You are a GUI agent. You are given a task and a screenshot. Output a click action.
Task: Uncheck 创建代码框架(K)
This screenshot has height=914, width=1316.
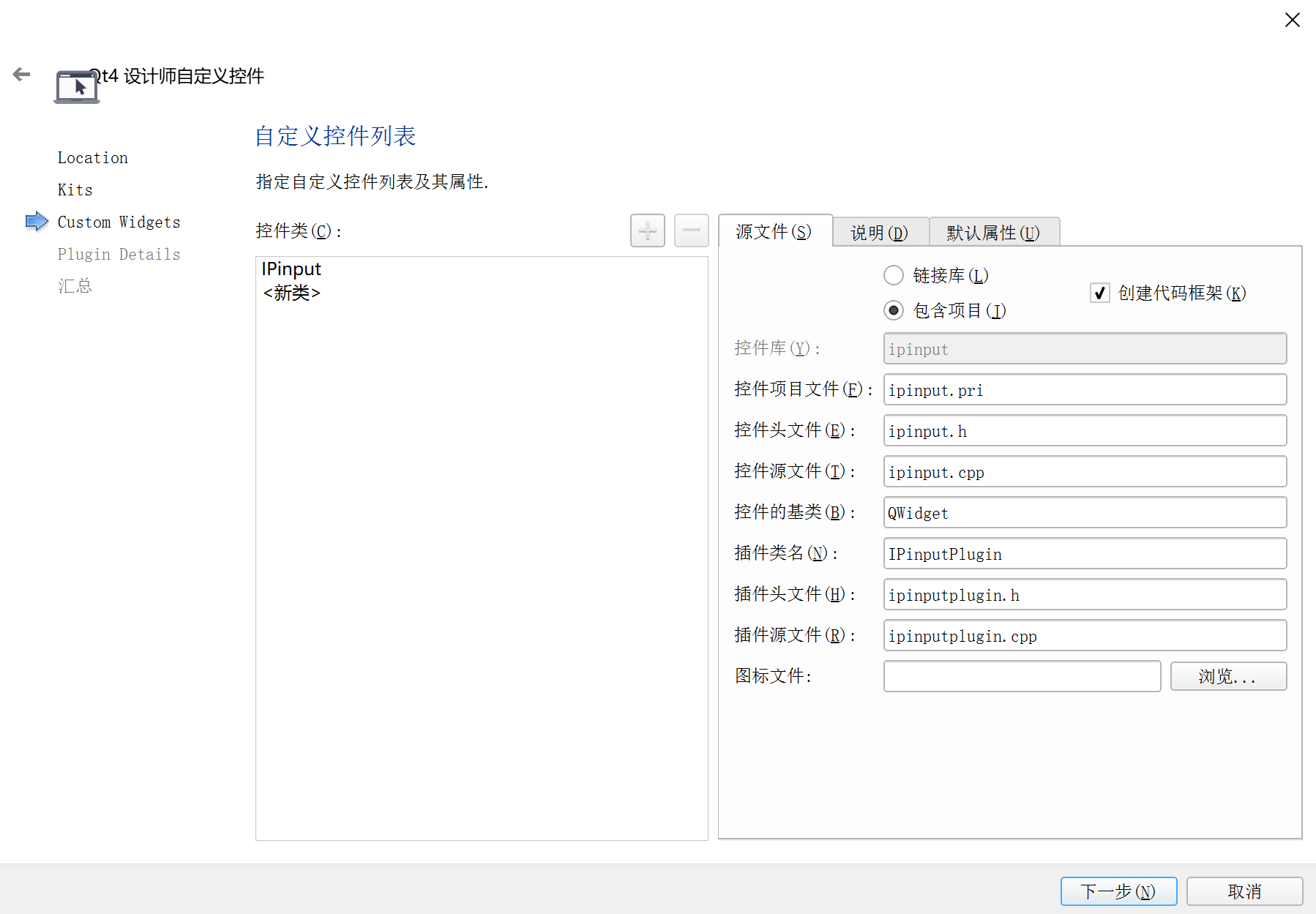(x=1100, y=293)
